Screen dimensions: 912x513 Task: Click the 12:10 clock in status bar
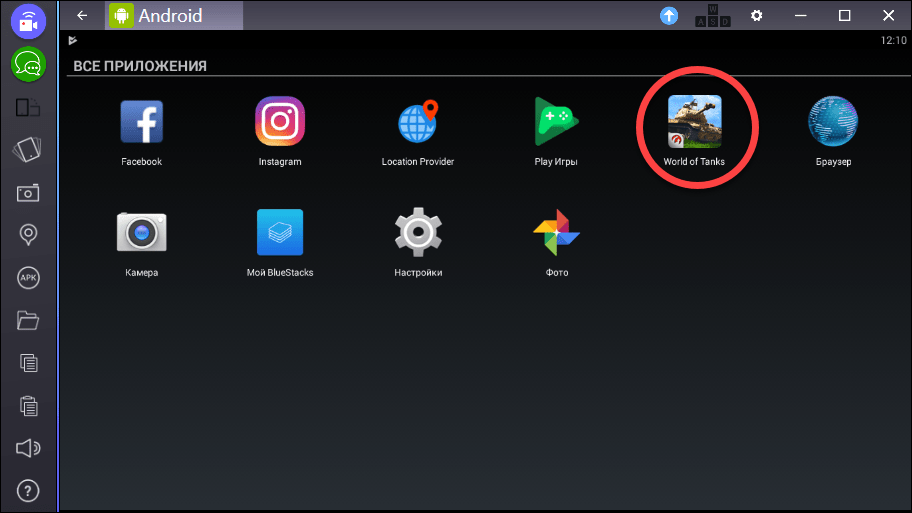893,40
